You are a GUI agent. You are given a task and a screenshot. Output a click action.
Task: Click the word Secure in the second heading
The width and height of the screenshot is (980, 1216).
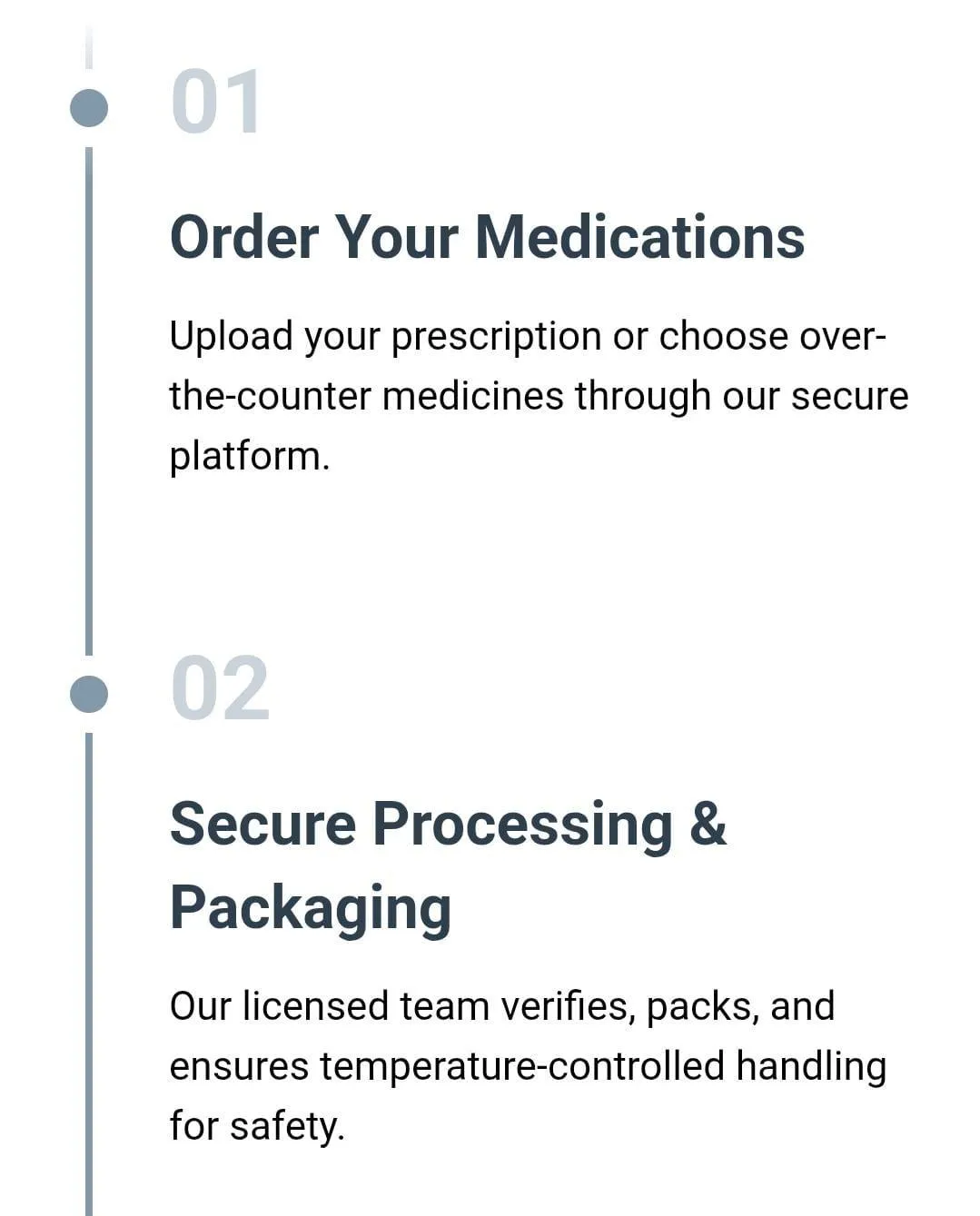click(262, 825)
